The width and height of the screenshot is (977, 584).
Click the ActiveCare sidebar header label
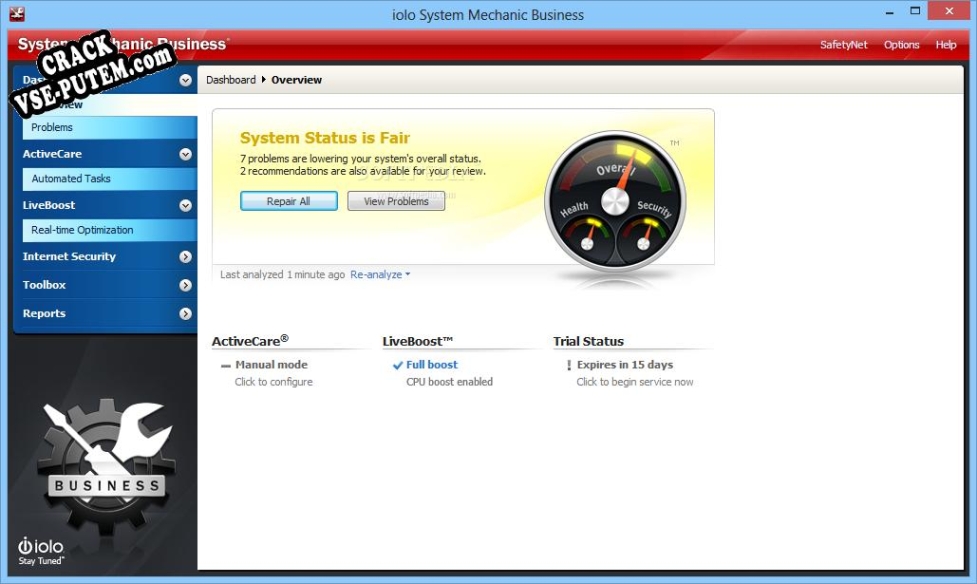point(52,154)
